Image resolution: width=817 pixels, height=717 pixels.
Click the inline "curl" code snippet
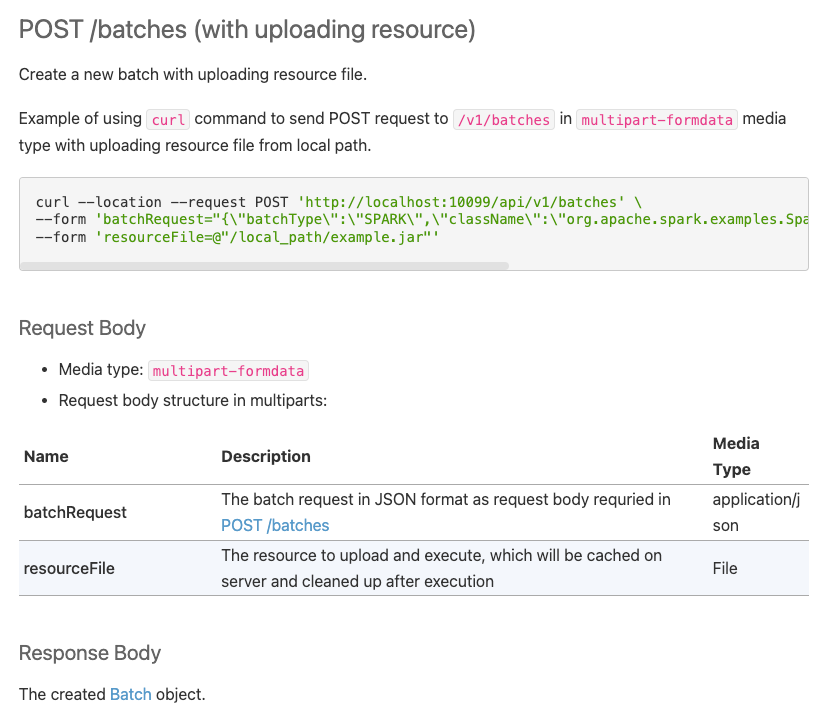click(x=168, y=119)
